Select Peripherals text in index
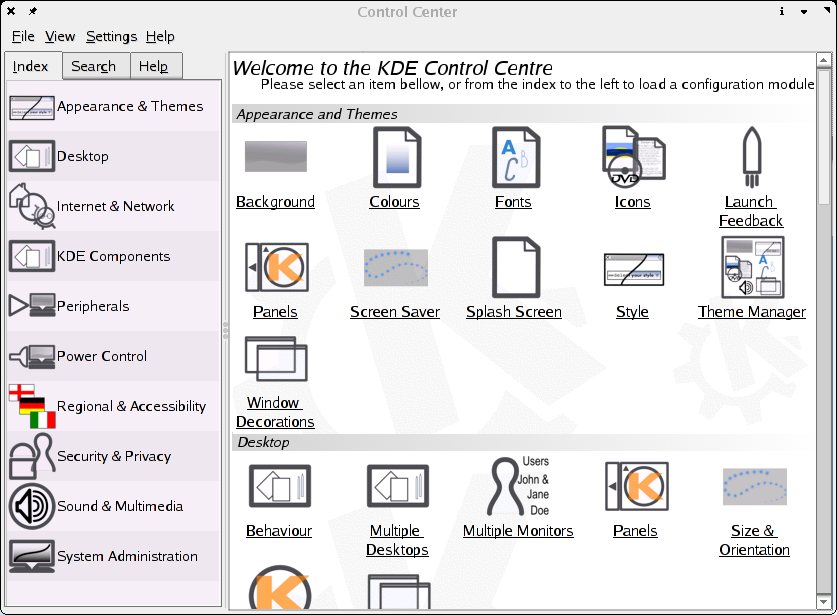 [93, 306]
